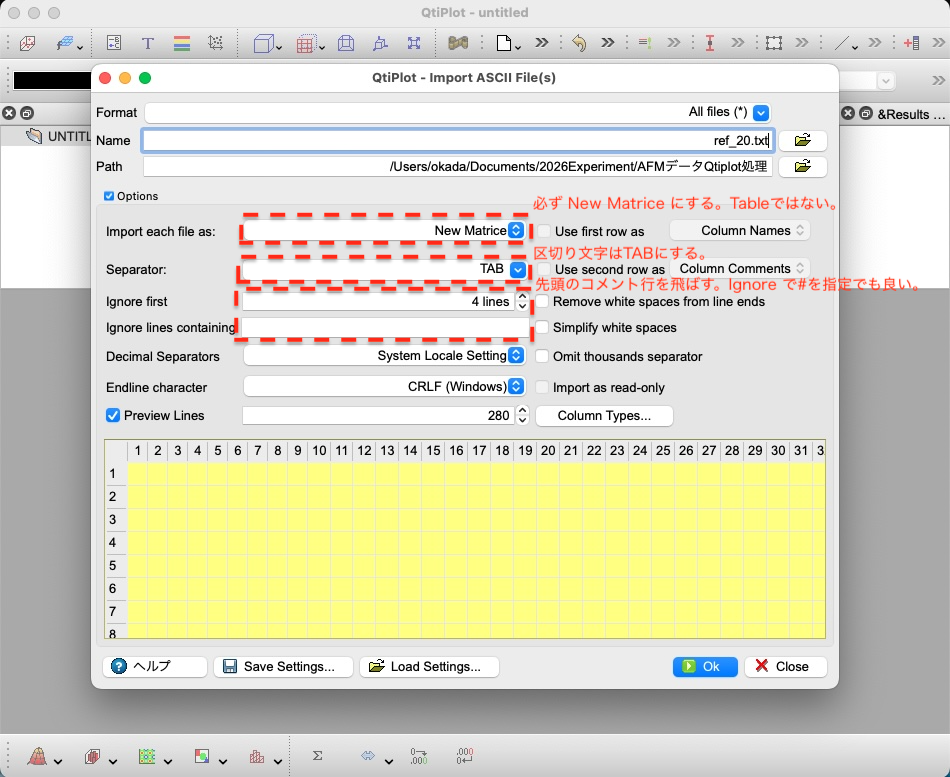
Task: Click the rainbow color lines toolbar icon
Action: [x=182, y=43]
